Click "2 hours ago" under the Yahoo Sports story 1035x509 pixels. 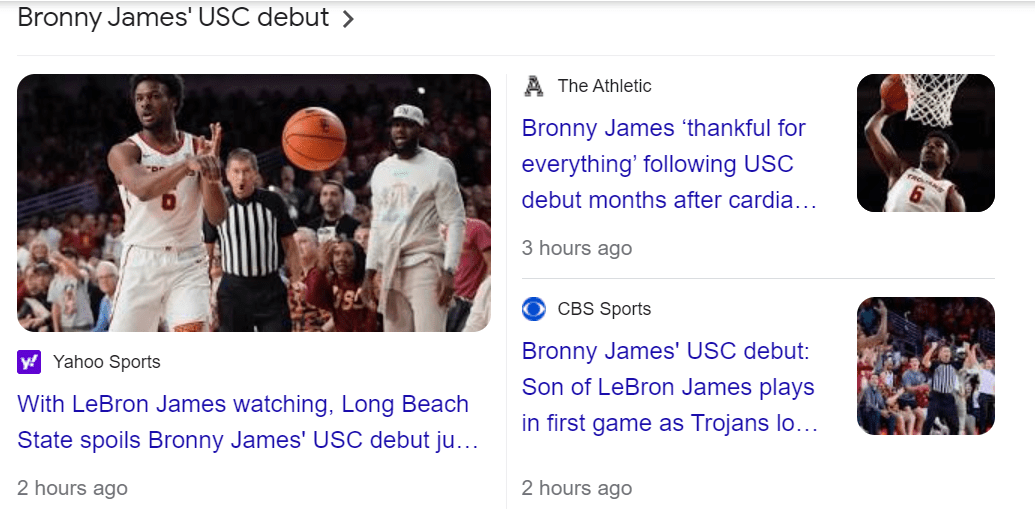click(x=72, y=488)
